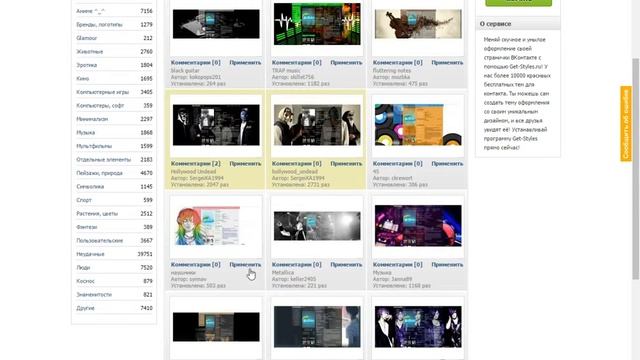Apply the black guitar theme

pyautogui.click(x=245, y=62)
